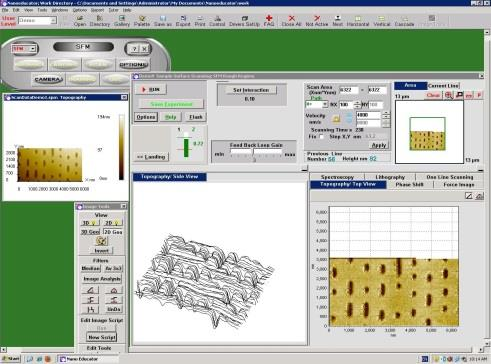Image resolution: width=491 pixels, height=364 pixels.
Task: Open the Current Line tab
Action: pyautogui.click(x=443, y=86)
